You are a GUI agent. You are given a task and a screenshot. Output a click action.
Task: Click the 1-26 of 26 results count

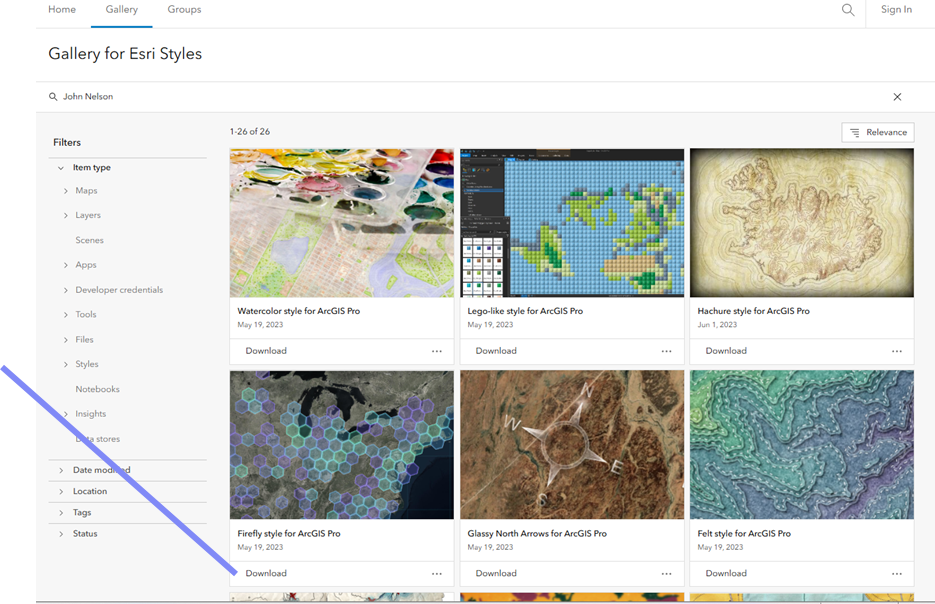250,132
